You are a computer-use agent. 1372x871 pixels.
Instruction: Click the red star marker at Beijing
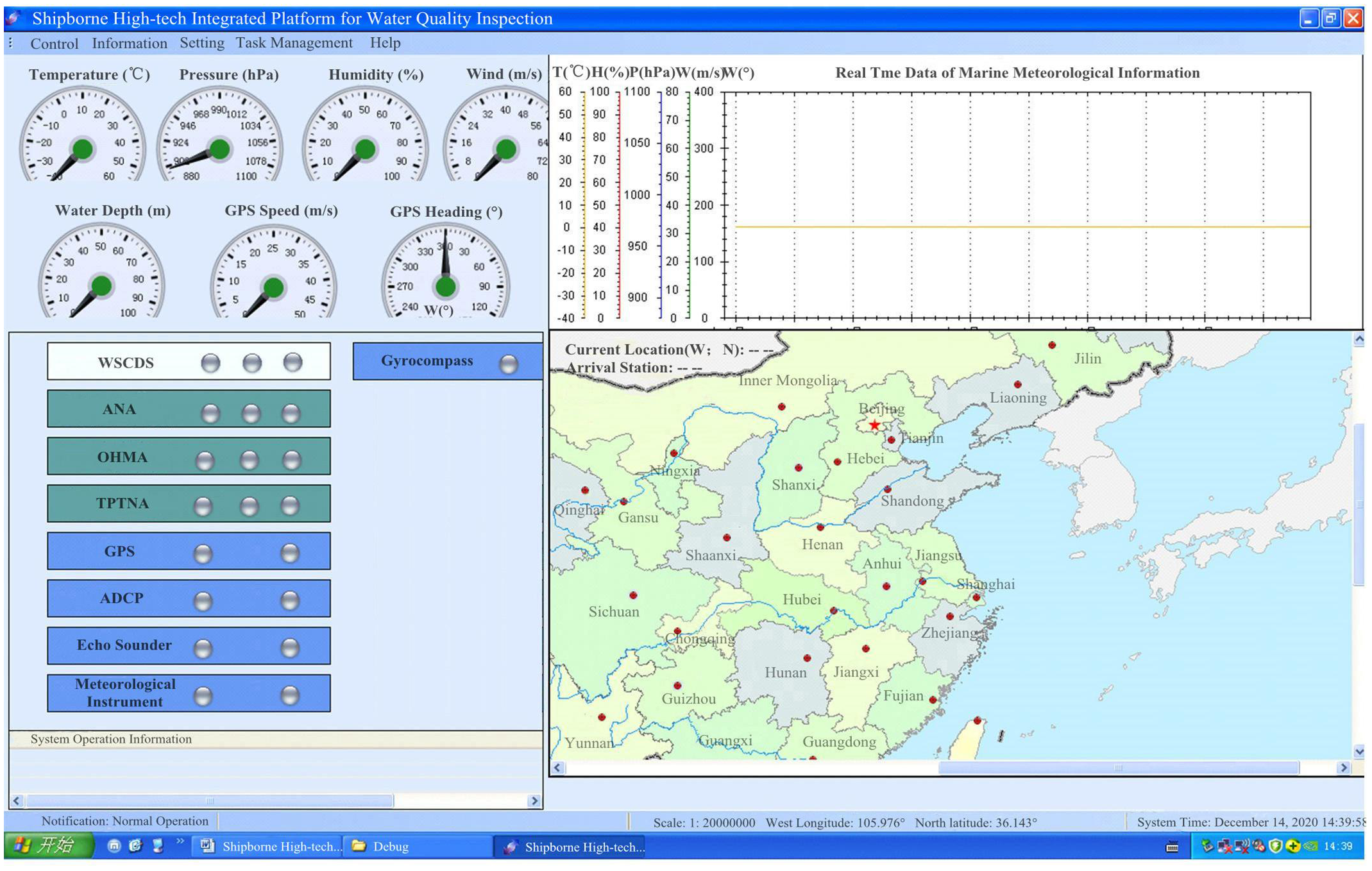876,425
